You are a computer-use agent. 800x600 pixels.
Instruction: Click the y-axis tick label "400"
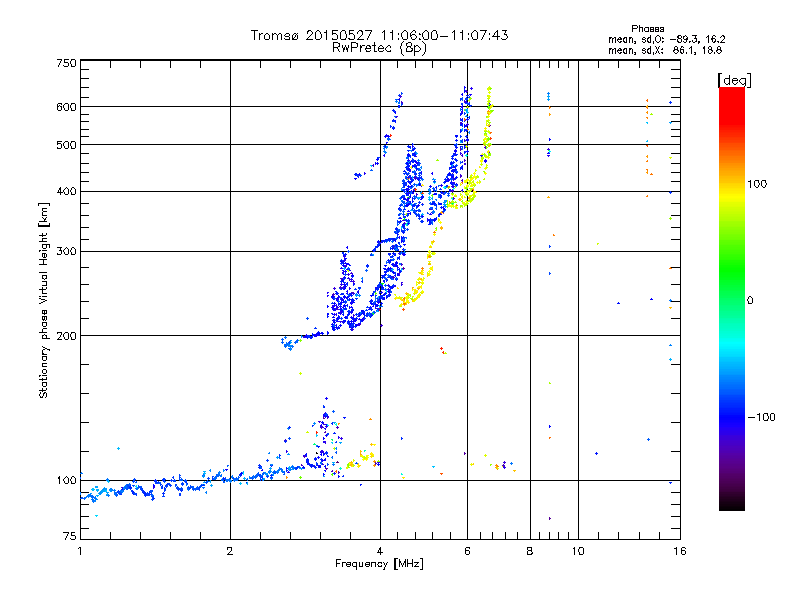click(x=66, y=191)
